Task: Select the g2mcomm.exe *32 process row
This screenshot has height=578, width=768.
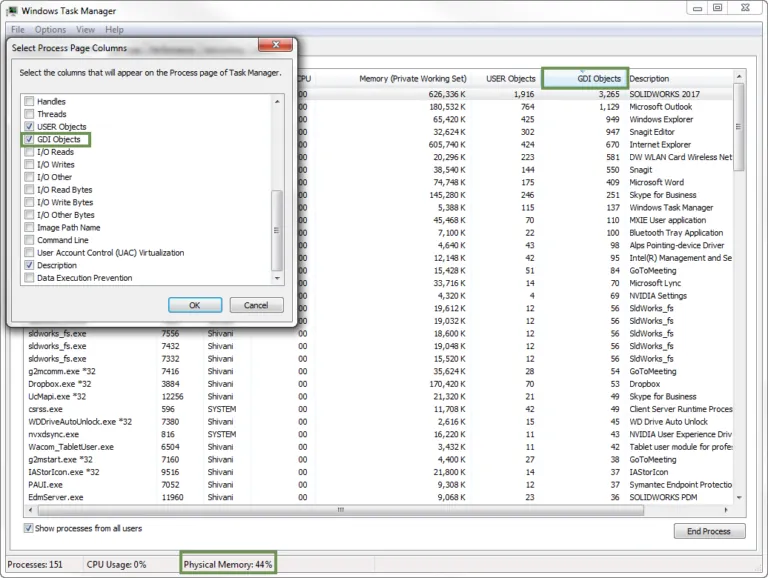Action: [380, 371]
